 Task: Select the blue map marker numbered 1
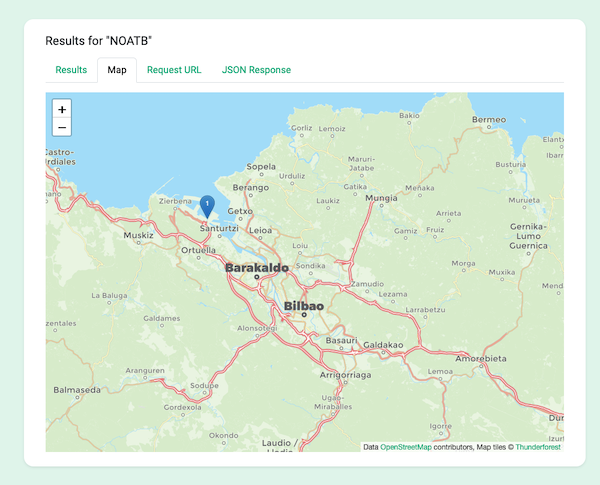[x=207, y=207]
